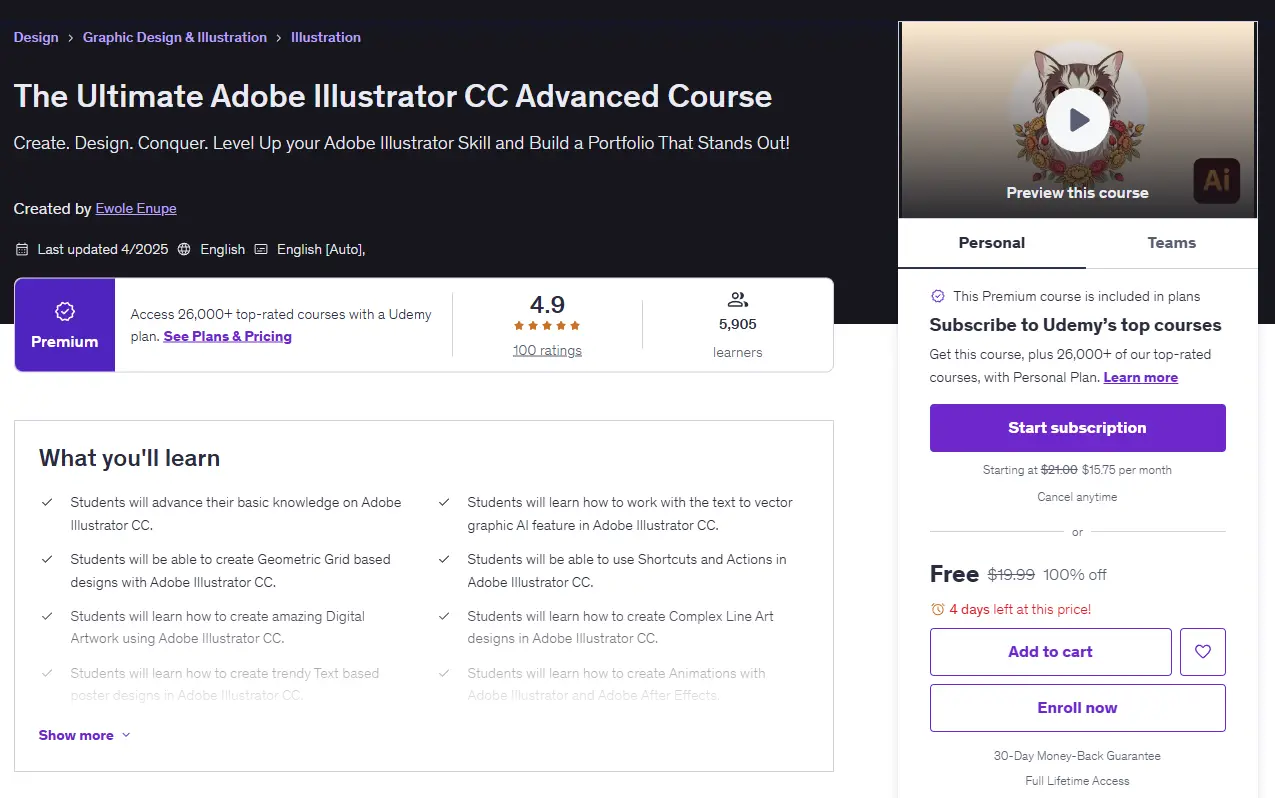Play the course preview video
Image resolution: width=1275 pixels, height=798 pixels.
(x=1077, y=120)
